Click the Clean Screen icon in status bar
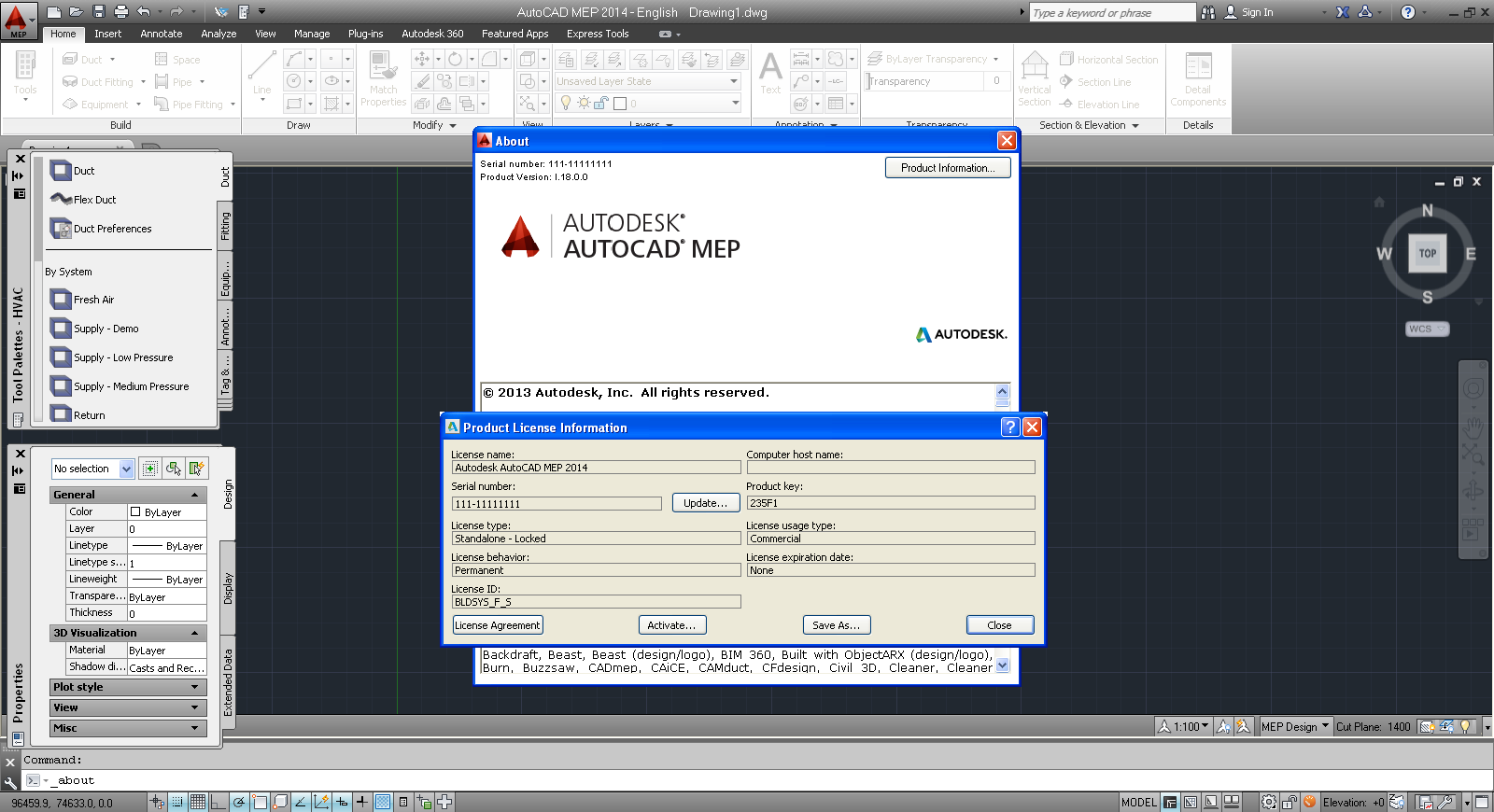 (1481, 802)
